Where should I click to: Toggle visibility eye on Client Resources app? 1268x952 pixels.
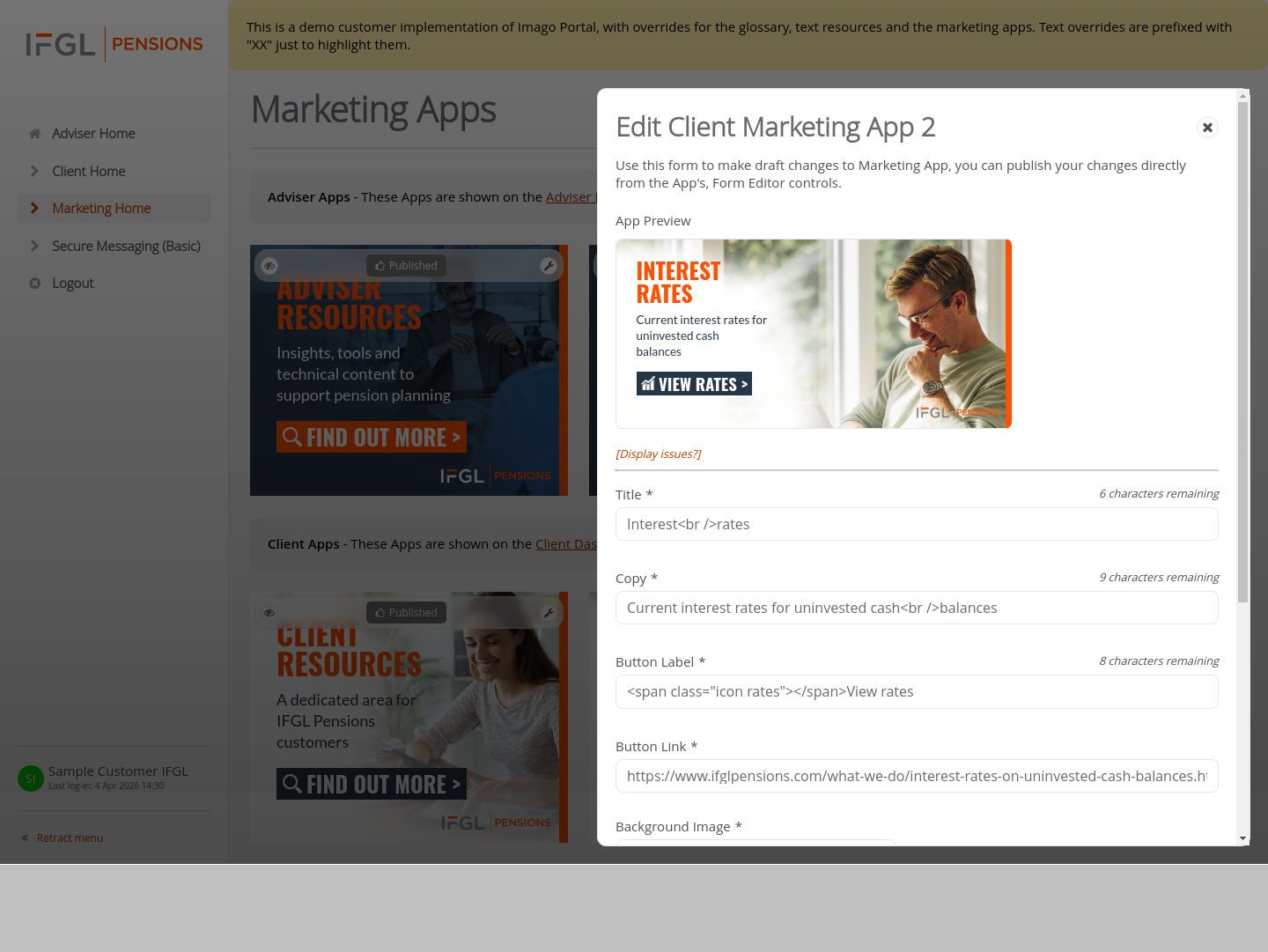[269, 613]
